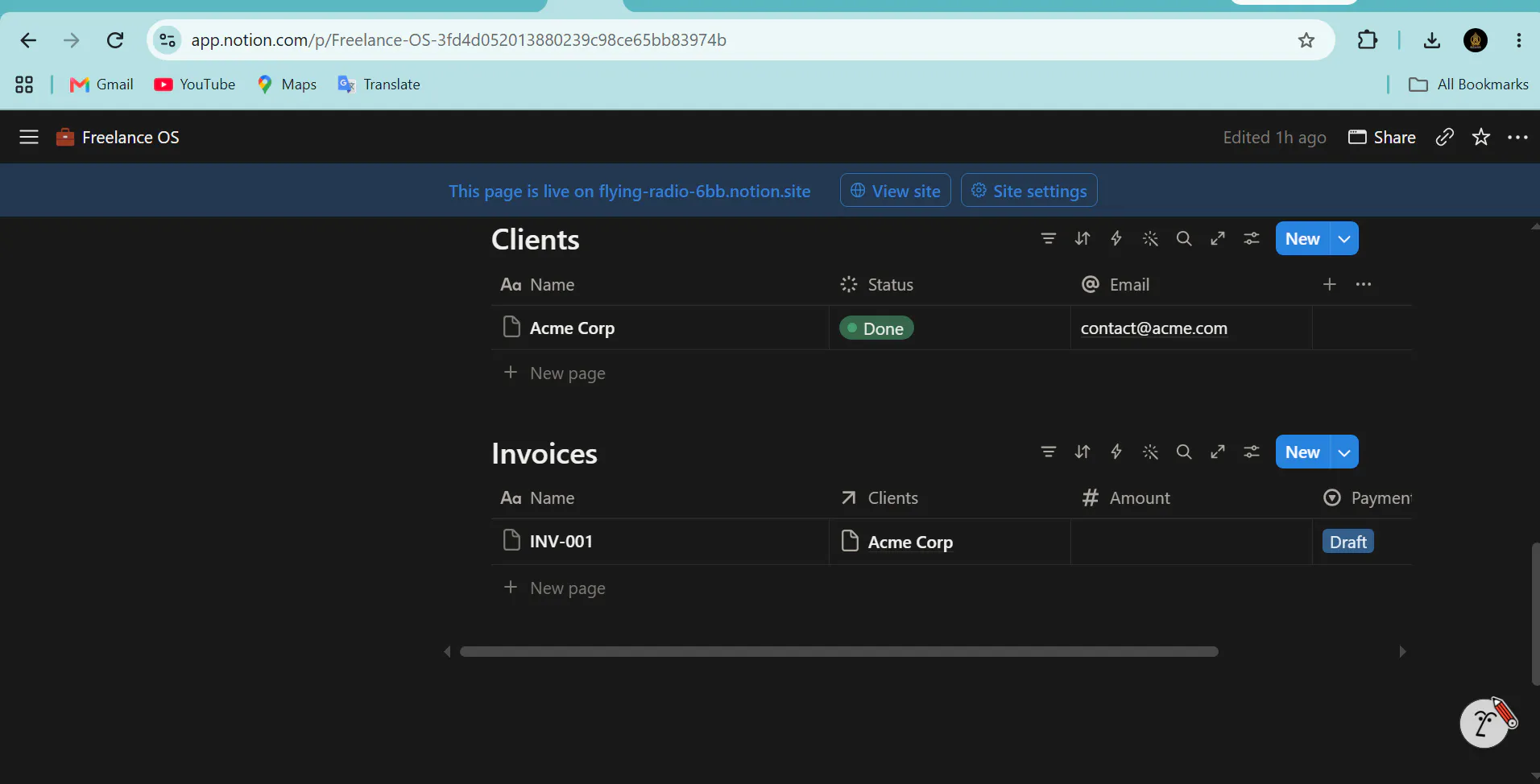Open Clients database in full page
This screenshot has width=1540, height=784.
1218,238
